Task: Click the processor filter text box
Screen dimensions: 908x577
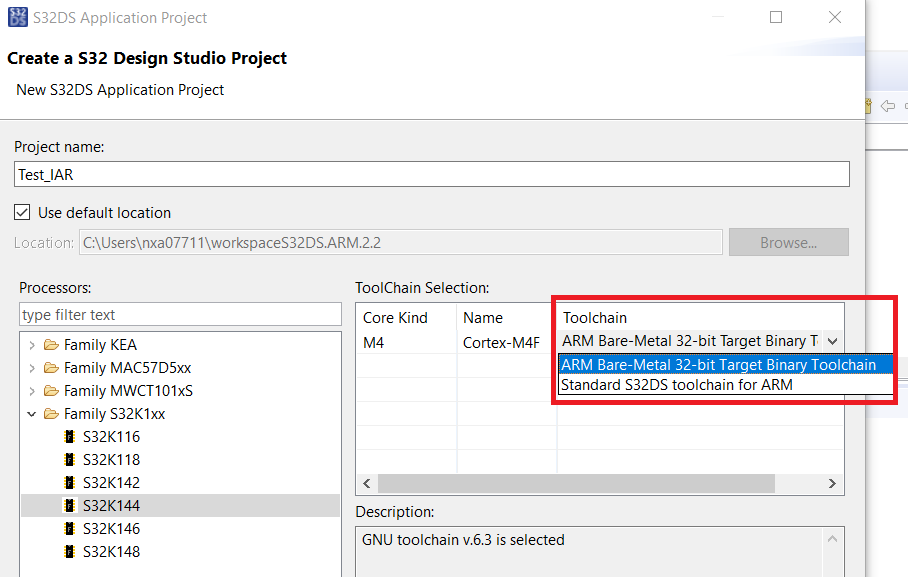Action: 180,315
